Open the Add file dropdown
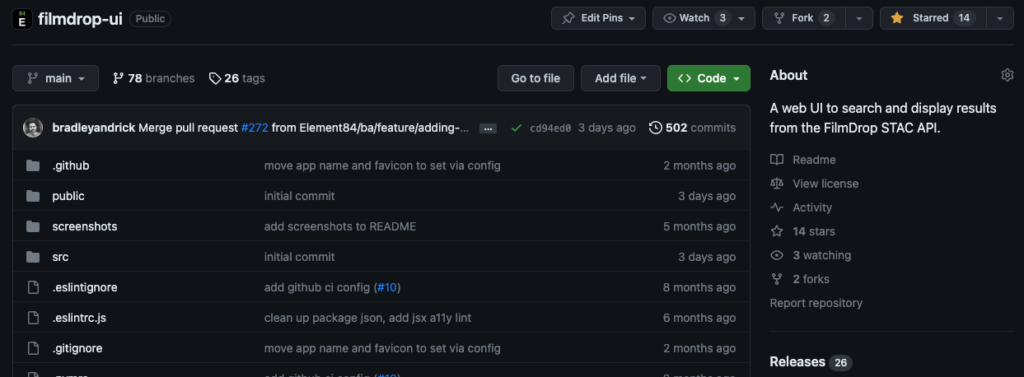This screenshot has width=1024, height=377. [x=620, y=78]
